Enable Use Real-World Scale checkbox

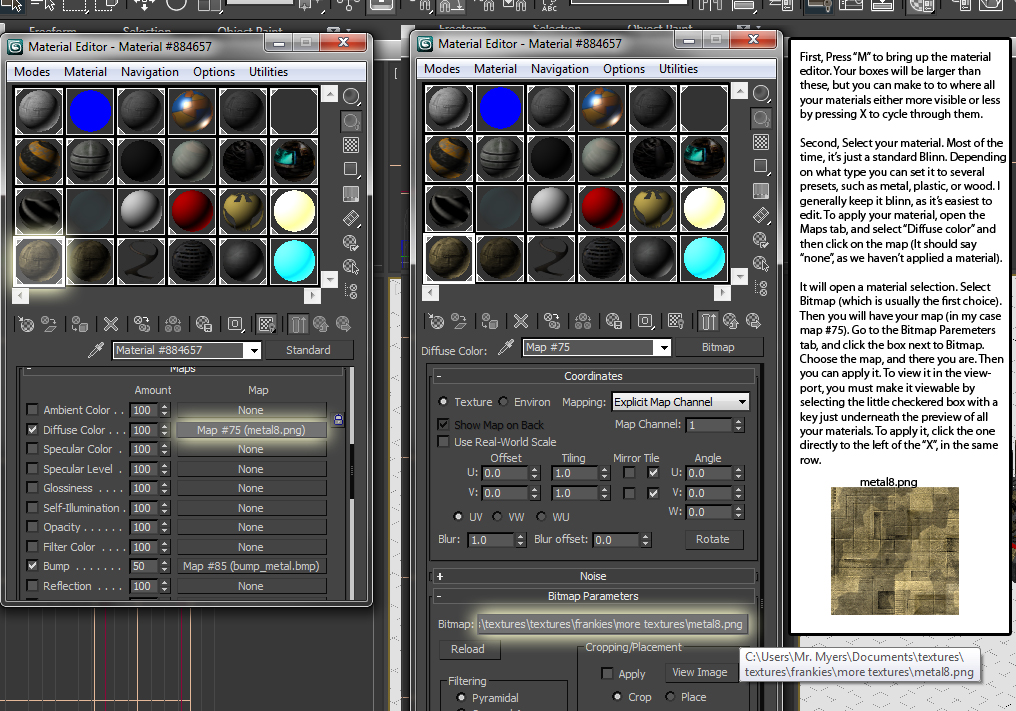pyautogui.click(x=443, y=442)
